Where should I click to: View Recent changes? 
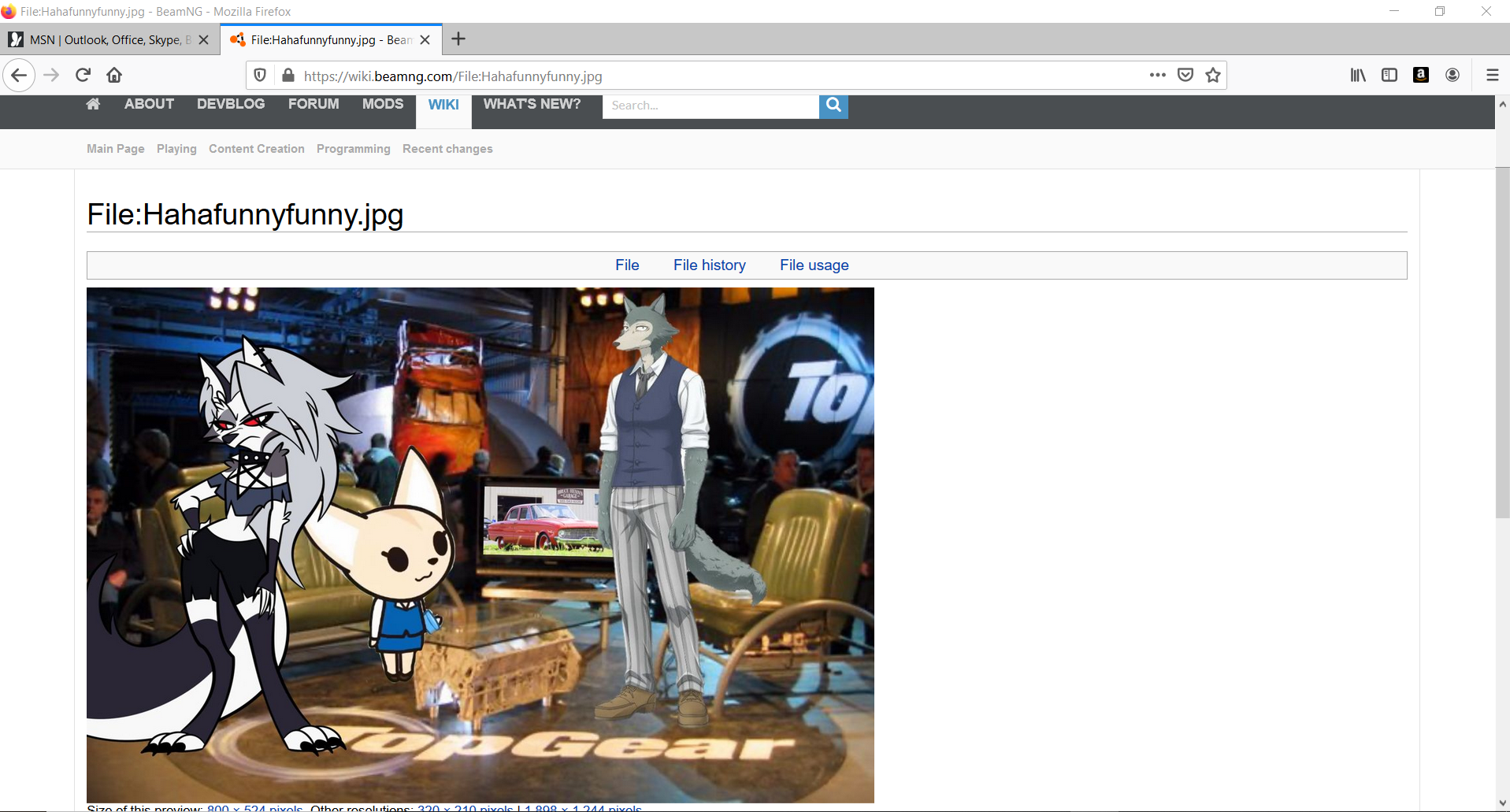[447, 149]
